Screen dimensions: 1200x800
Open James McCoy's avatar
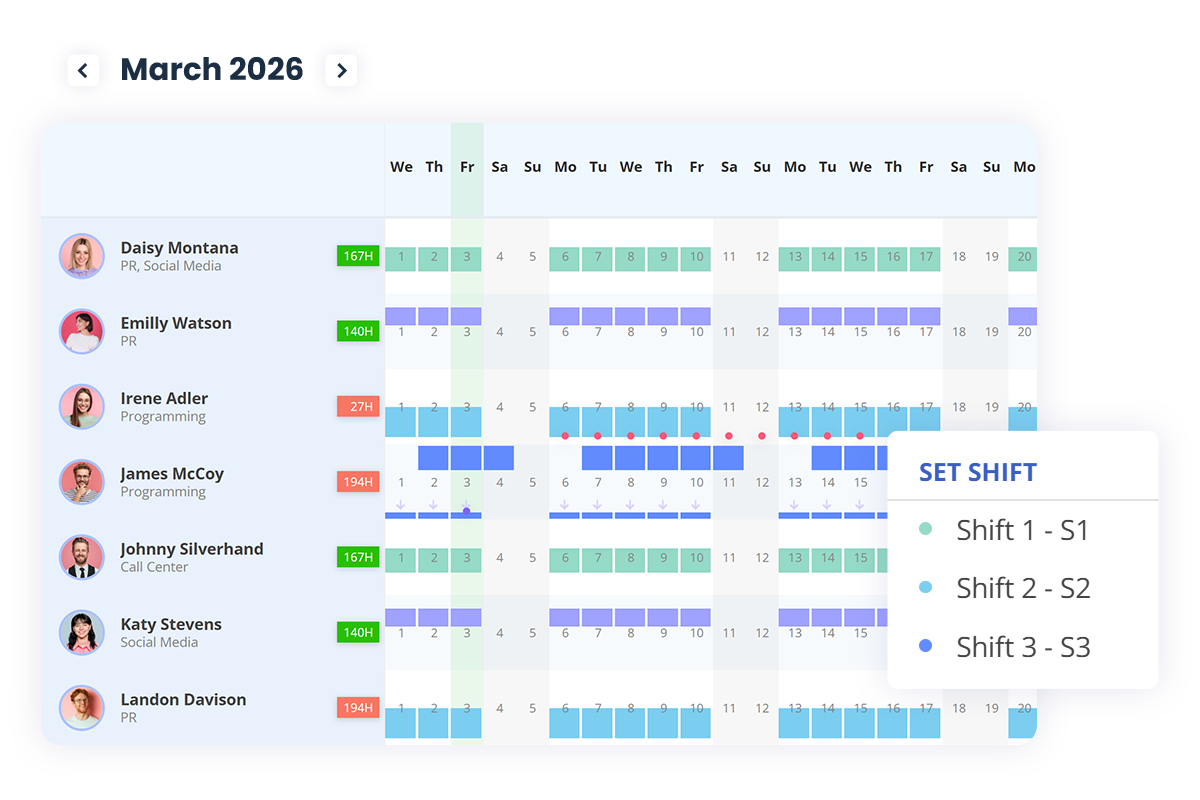coord(81,482)
